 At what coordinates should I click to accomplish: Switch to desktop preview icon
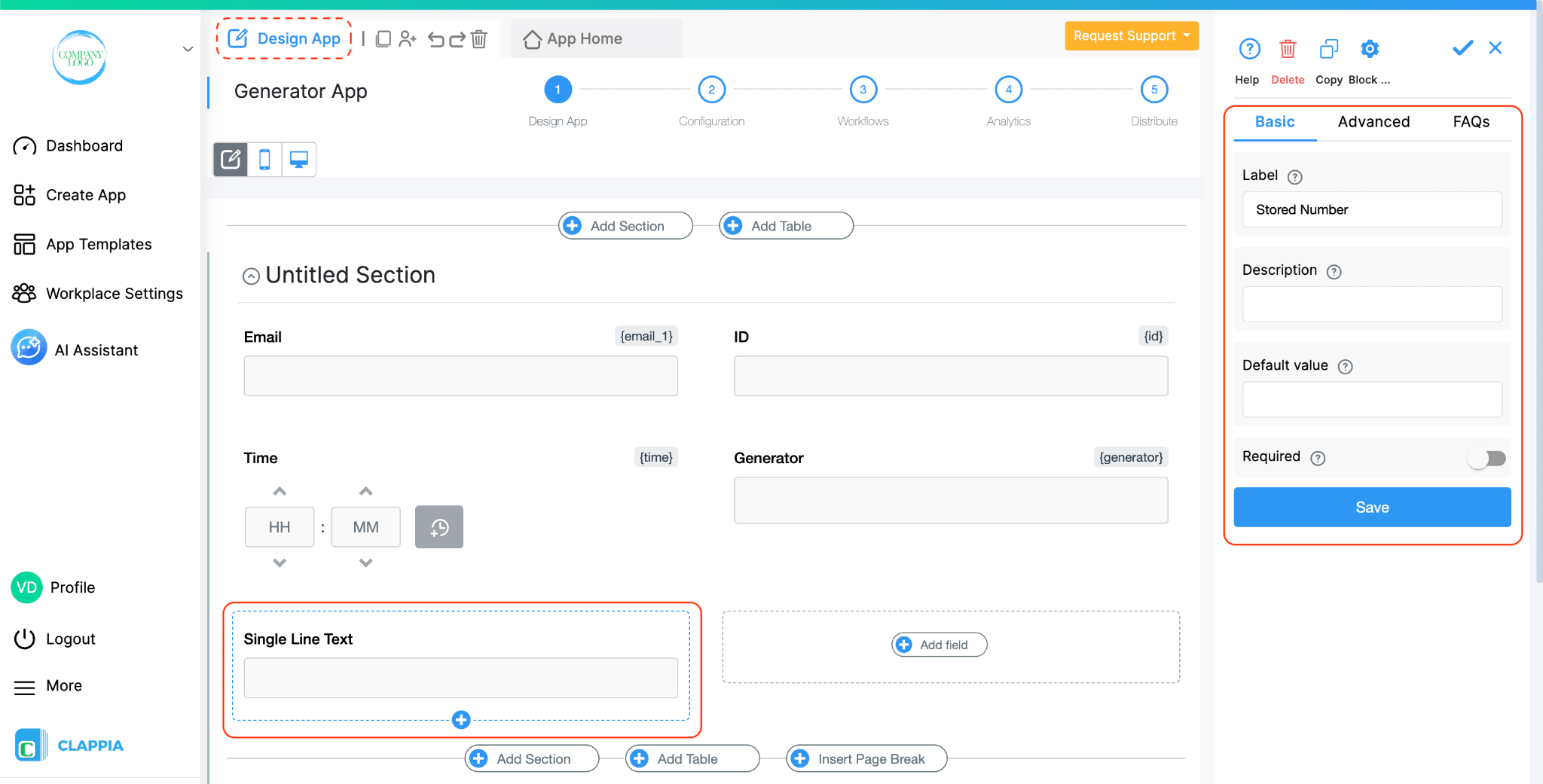(299, 160)
